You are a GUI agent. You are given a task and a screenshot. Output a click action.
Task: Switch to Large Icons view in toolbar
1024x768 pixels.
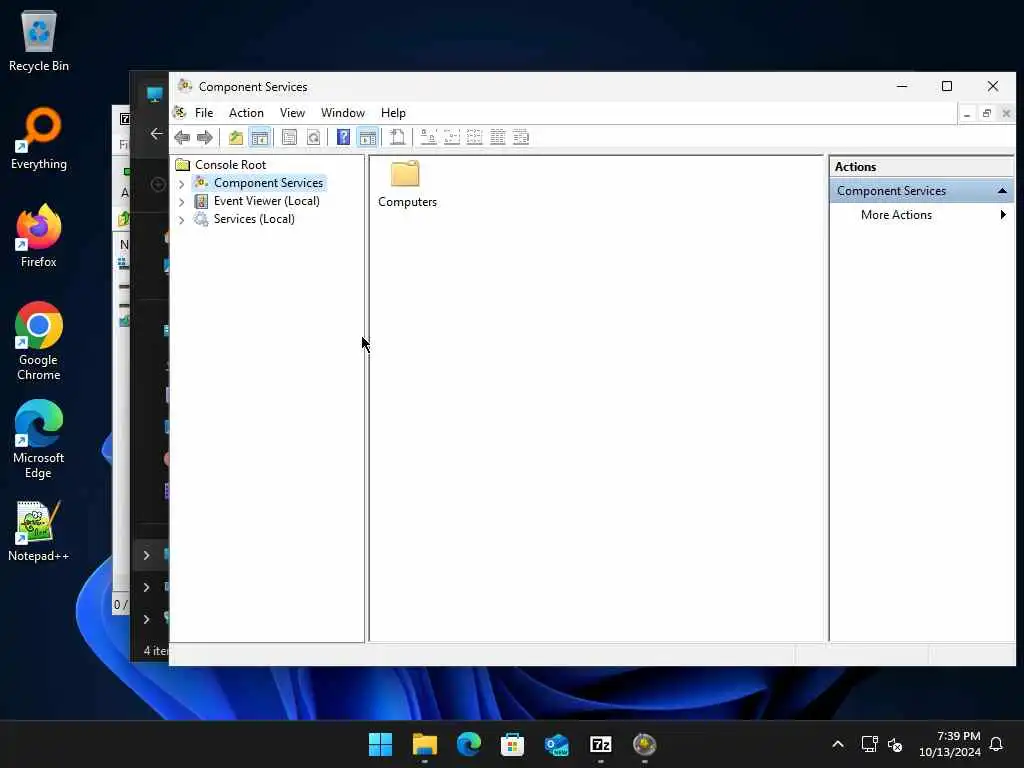click(x=428, y=137)
